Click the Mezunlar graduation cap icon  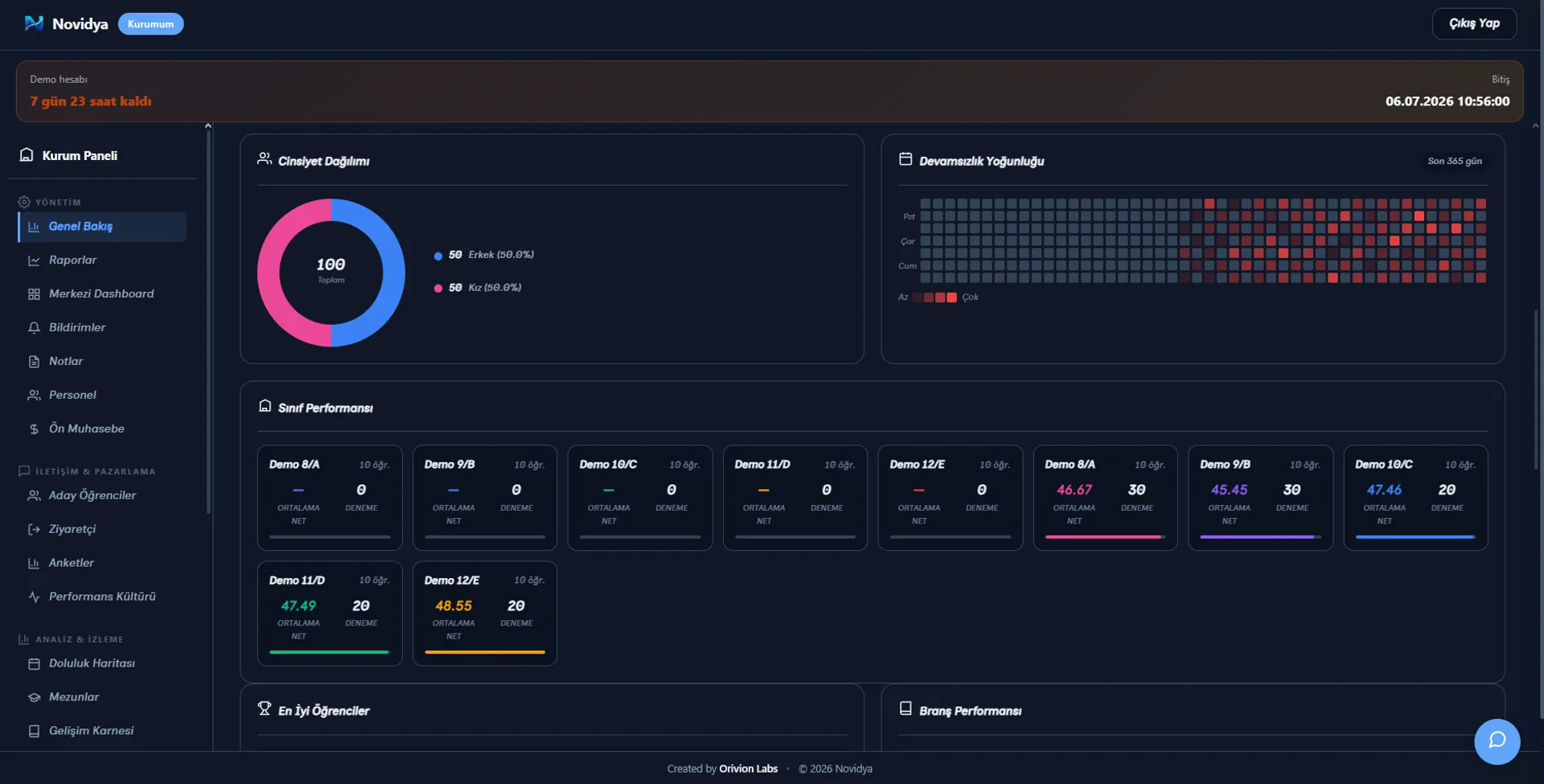34,697
